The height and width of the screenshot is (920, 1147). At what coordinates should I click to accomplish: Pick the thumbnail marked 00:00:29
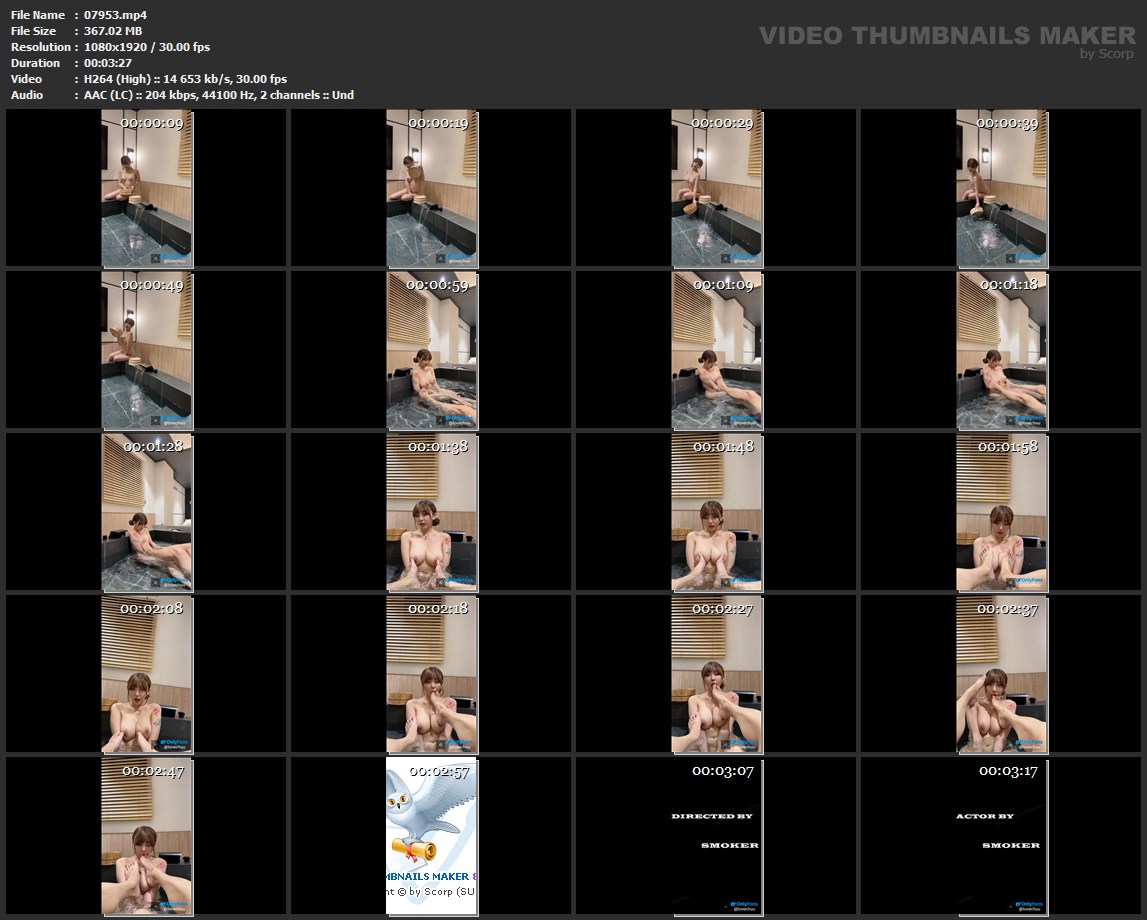pos(717,188)
